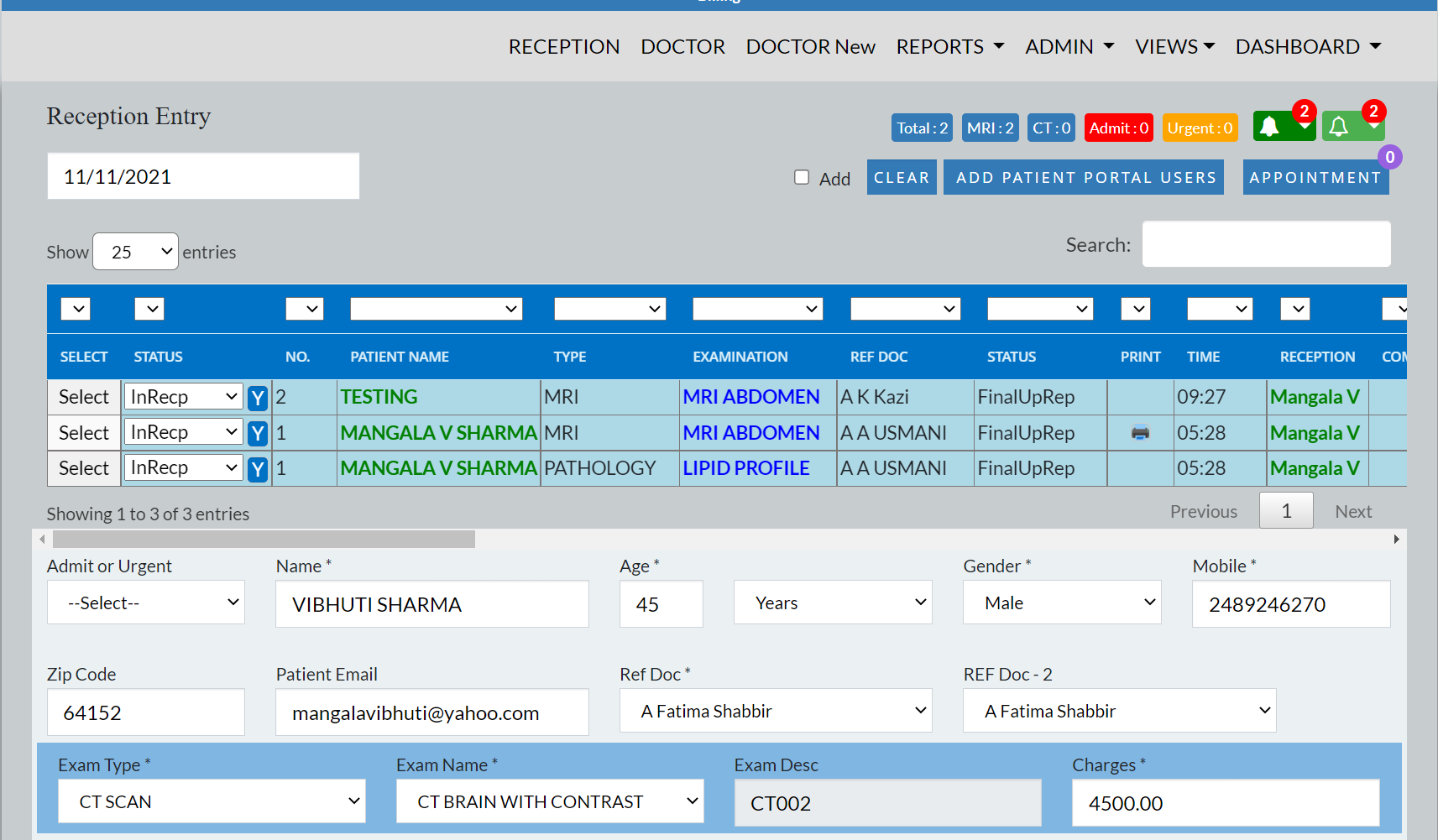Focus the date field showing 11/11/2021

click(203, 176)
